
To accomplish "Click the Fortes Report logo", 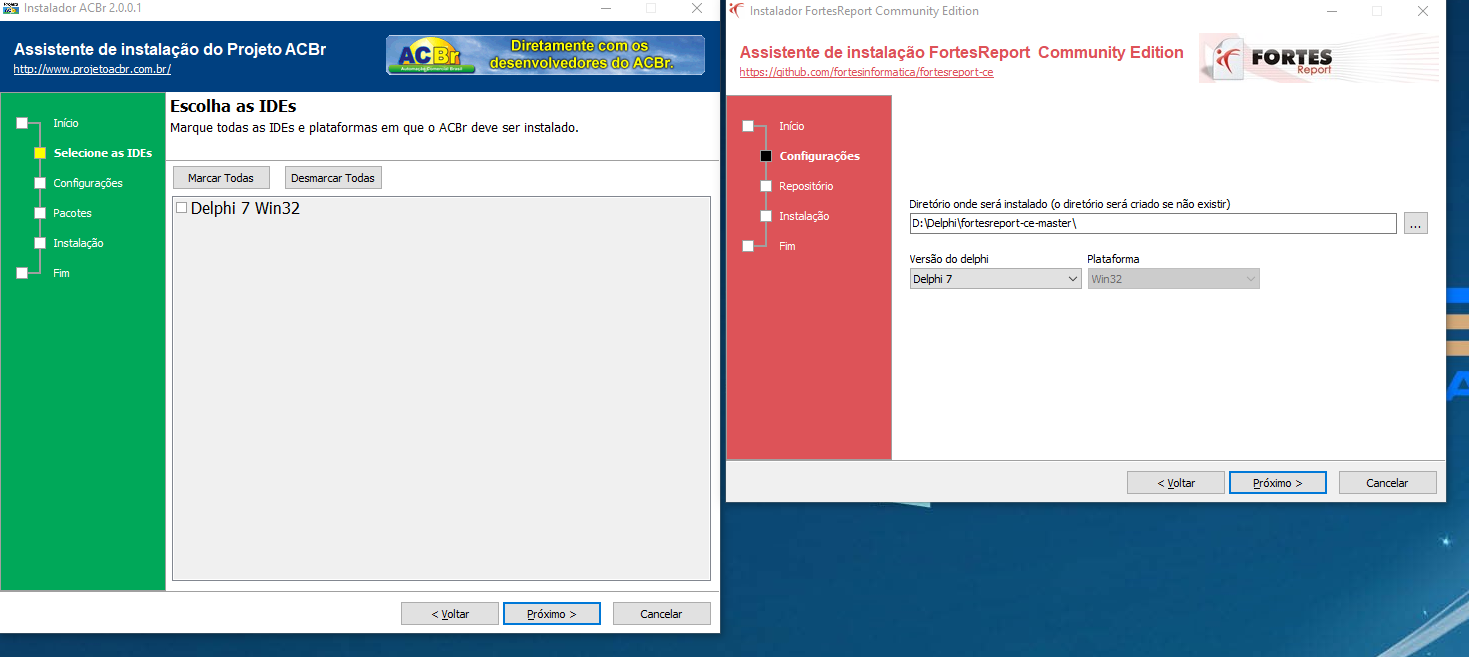I will click(1317, 59).
